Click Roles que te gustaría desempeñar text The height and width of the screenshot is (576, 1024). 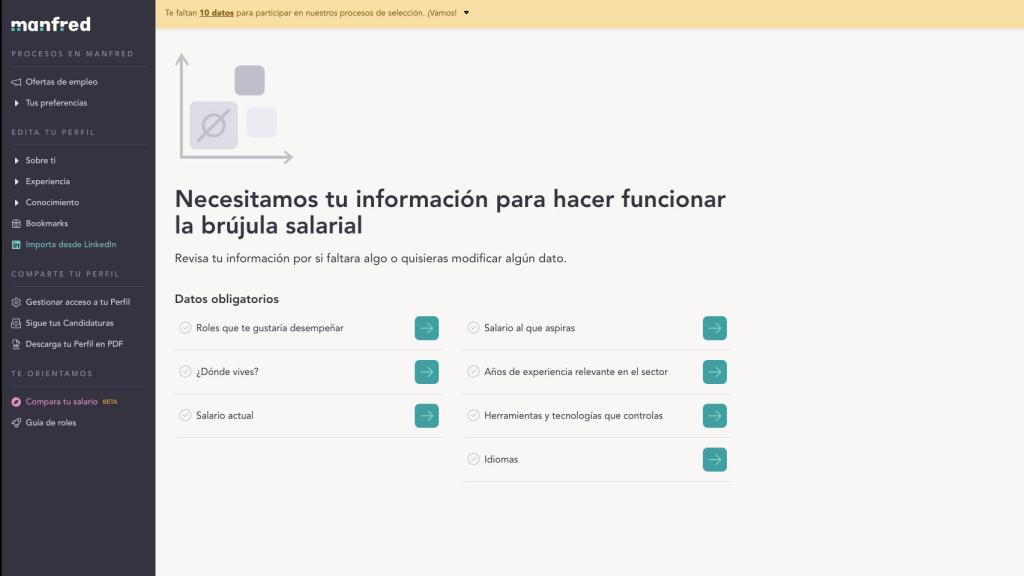point(270,328)
